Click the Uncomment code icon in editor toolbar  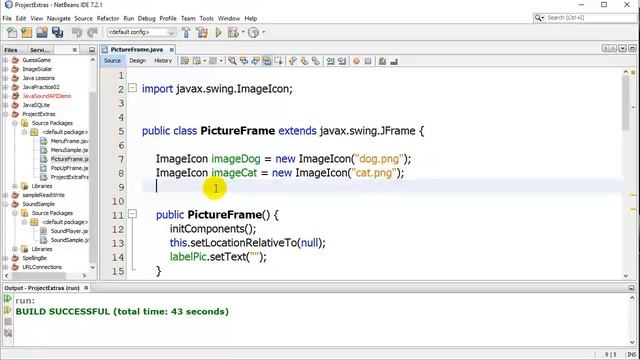point(394,61)
